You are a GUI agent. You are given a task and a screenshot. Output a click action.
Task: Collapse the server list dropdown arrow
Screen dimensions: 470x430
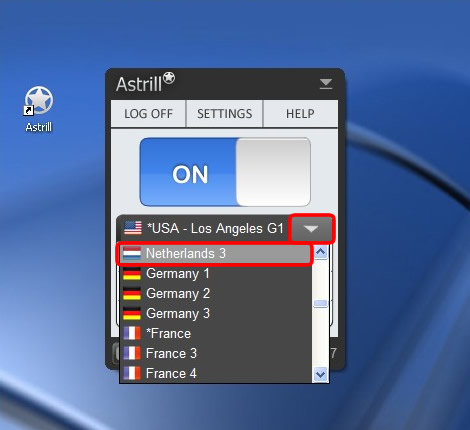311,229
